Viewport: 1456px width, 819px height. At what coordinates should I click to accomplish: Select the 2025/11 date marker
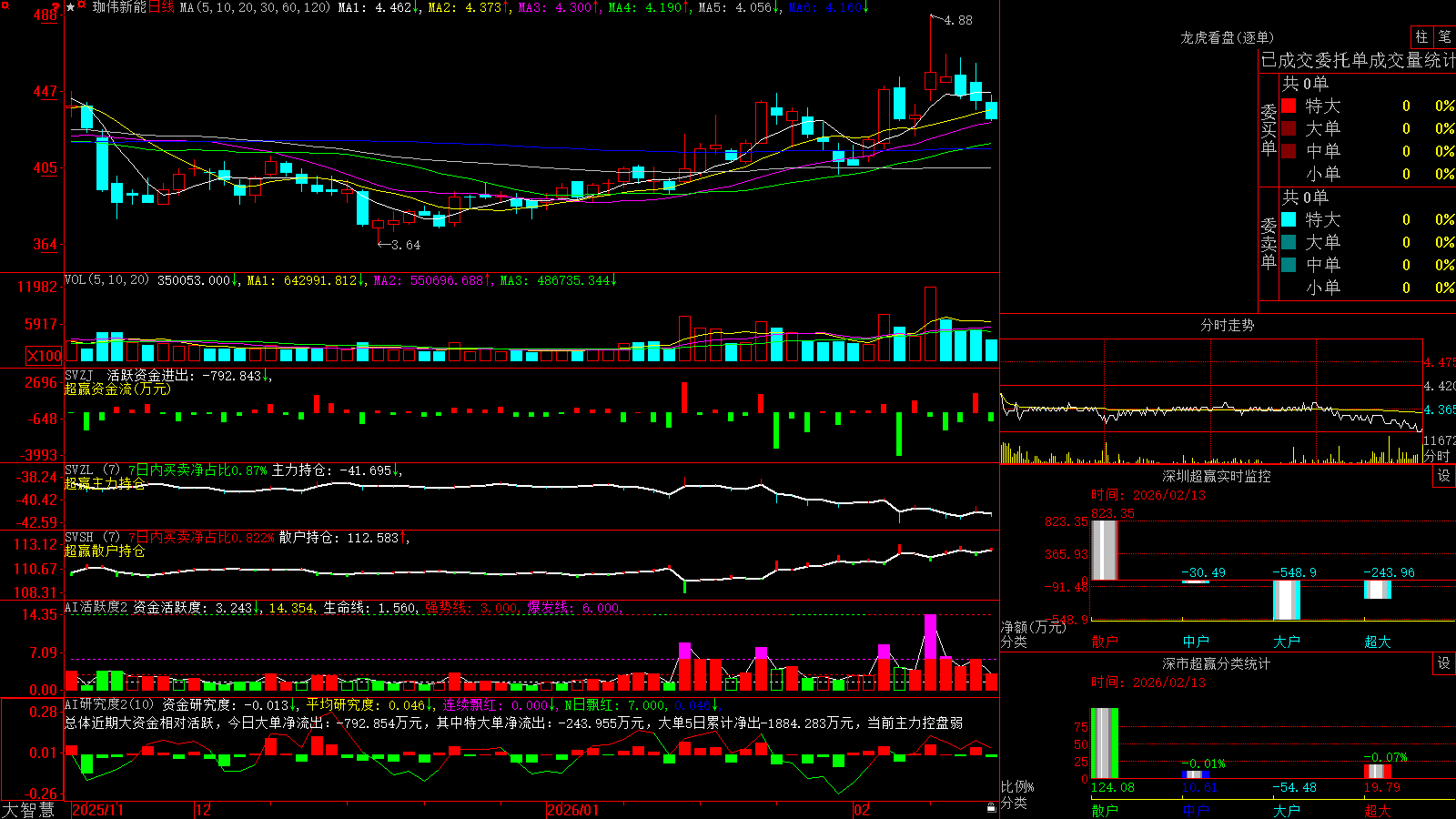coord(97,810)
